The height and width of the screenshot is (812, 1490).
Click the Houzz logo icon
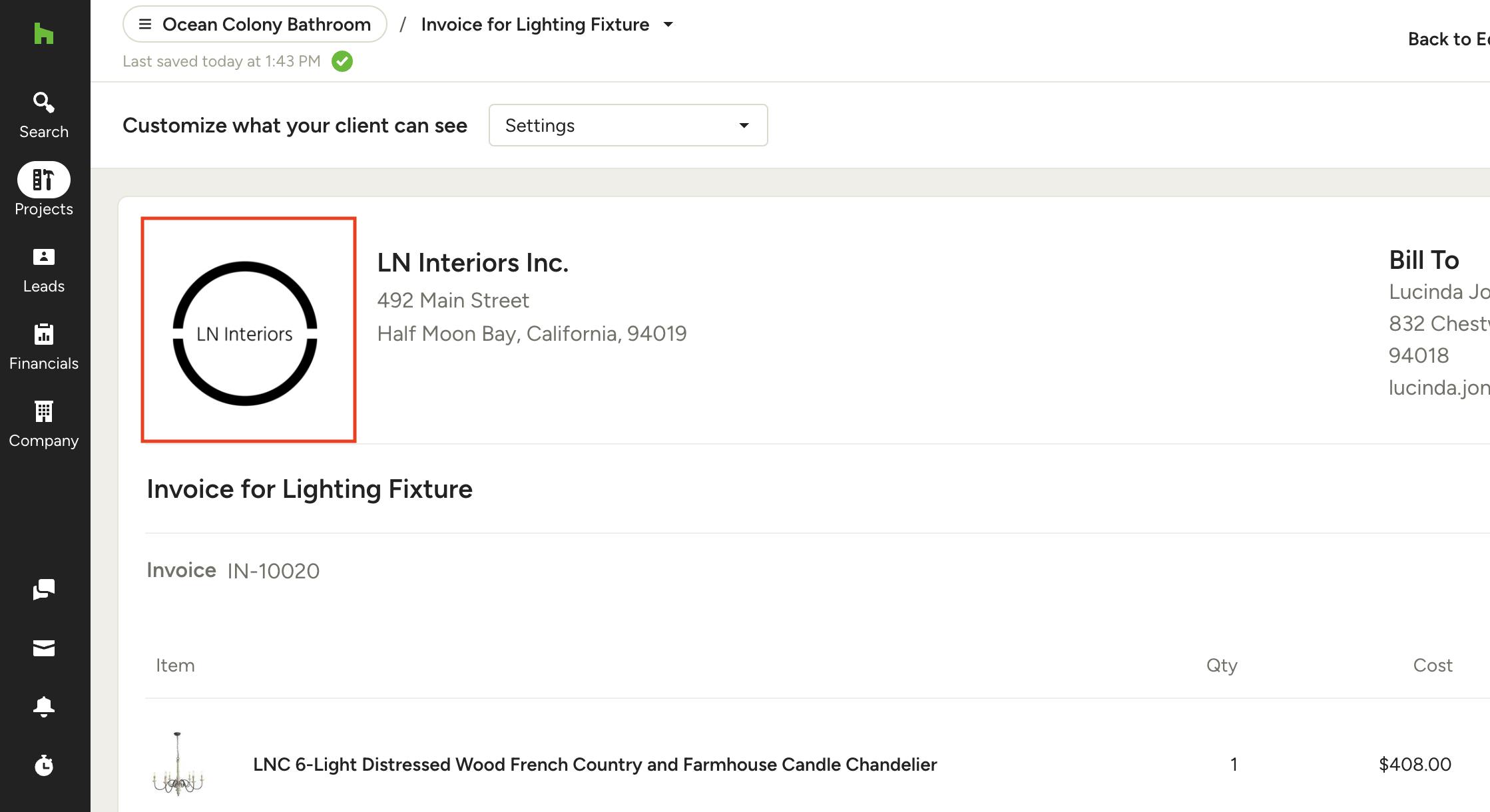[x=43, y=33]
